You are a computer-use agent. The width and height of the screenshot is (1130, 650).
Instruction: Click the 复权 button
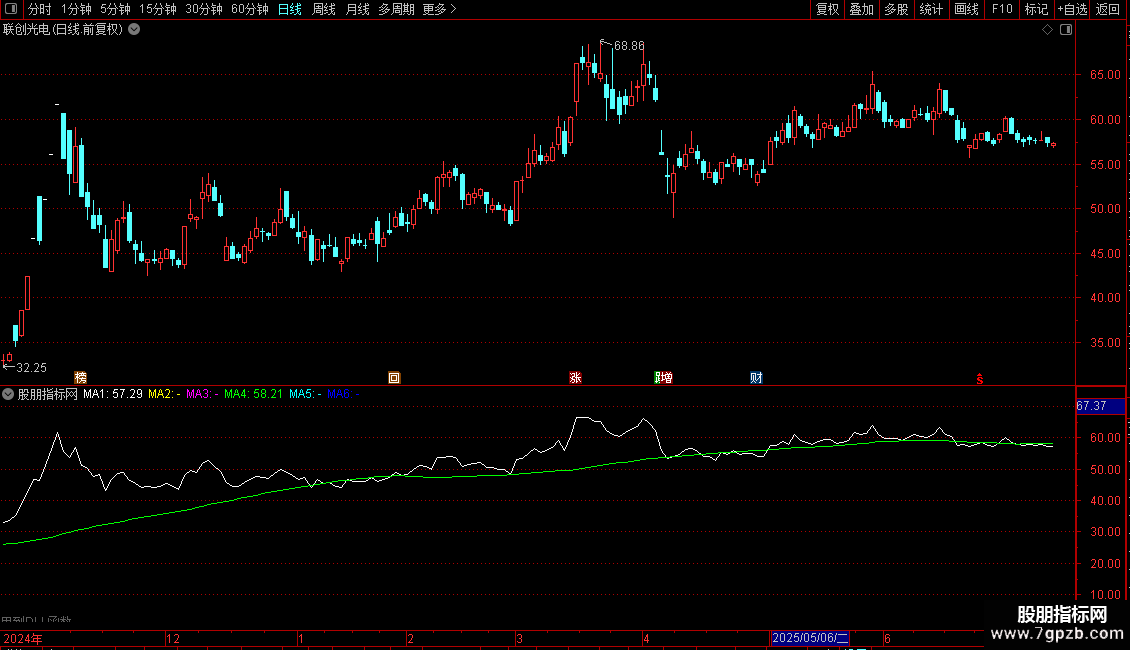827,9
